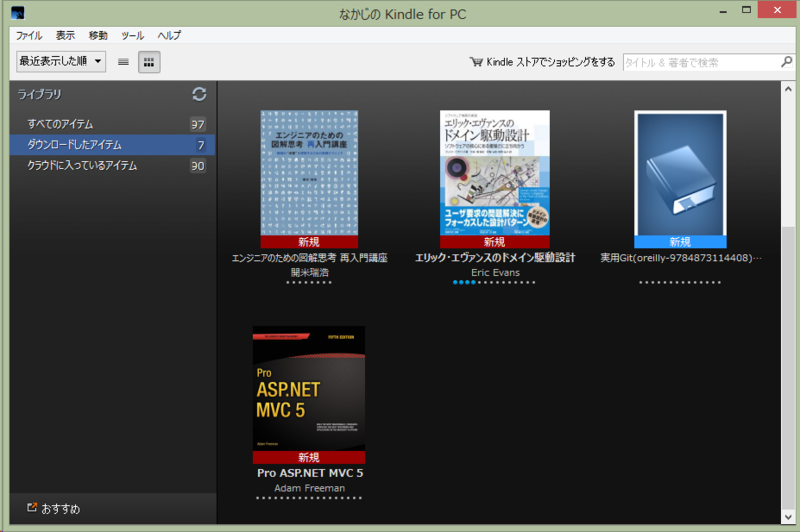800x532 pixels.
Task: Click count badge 97 for all items
Action: pyautogui.click(x=197, y=124)
